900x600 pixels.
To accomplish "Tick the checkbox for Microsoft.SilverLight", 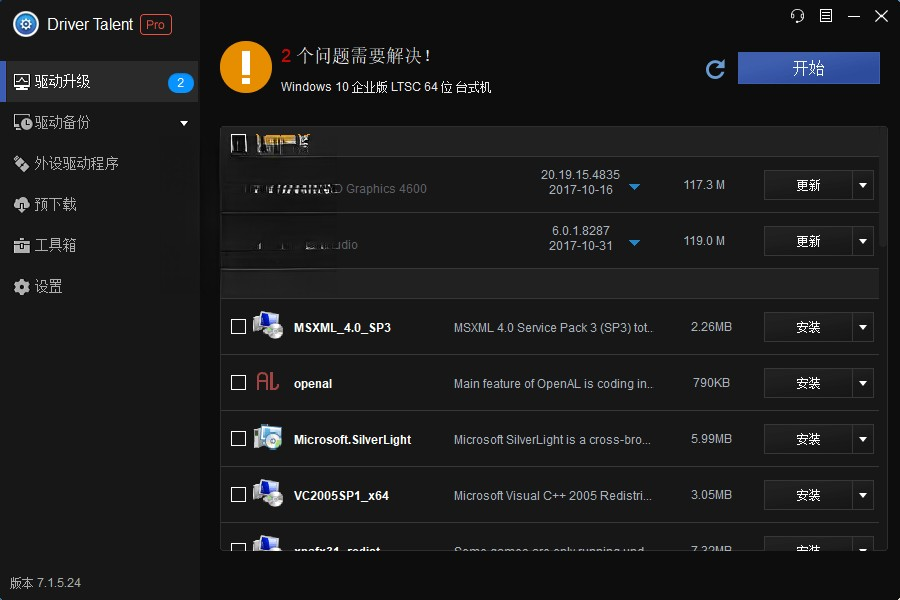I will point(238,439).
